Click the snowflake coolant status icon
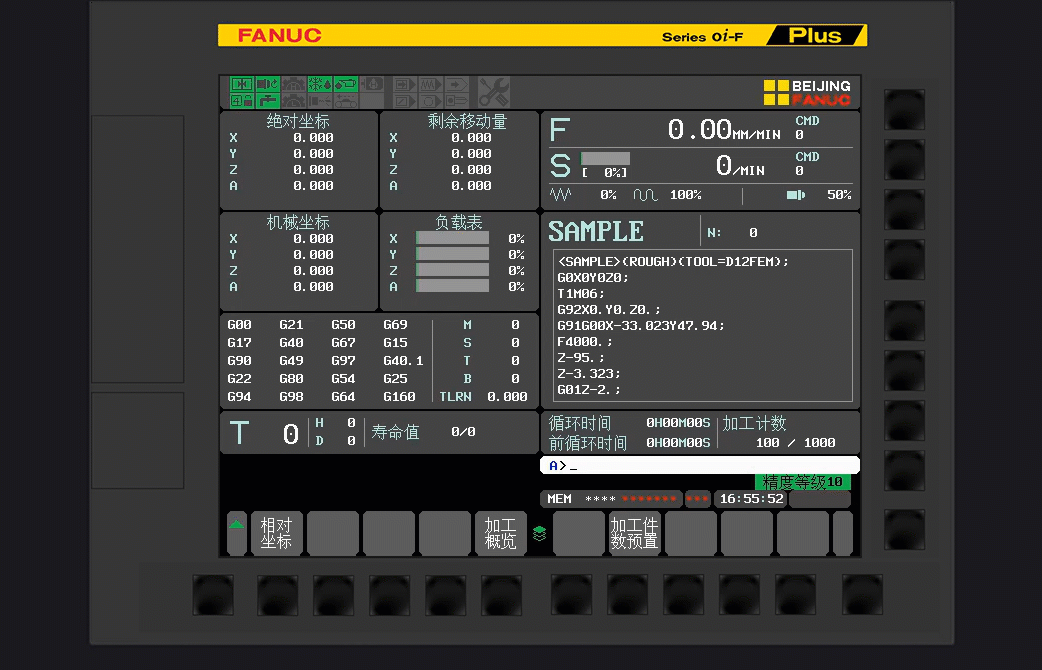The width and height of the screenshot is (1042, 670). pyautogui.click(x=320, y=84)
